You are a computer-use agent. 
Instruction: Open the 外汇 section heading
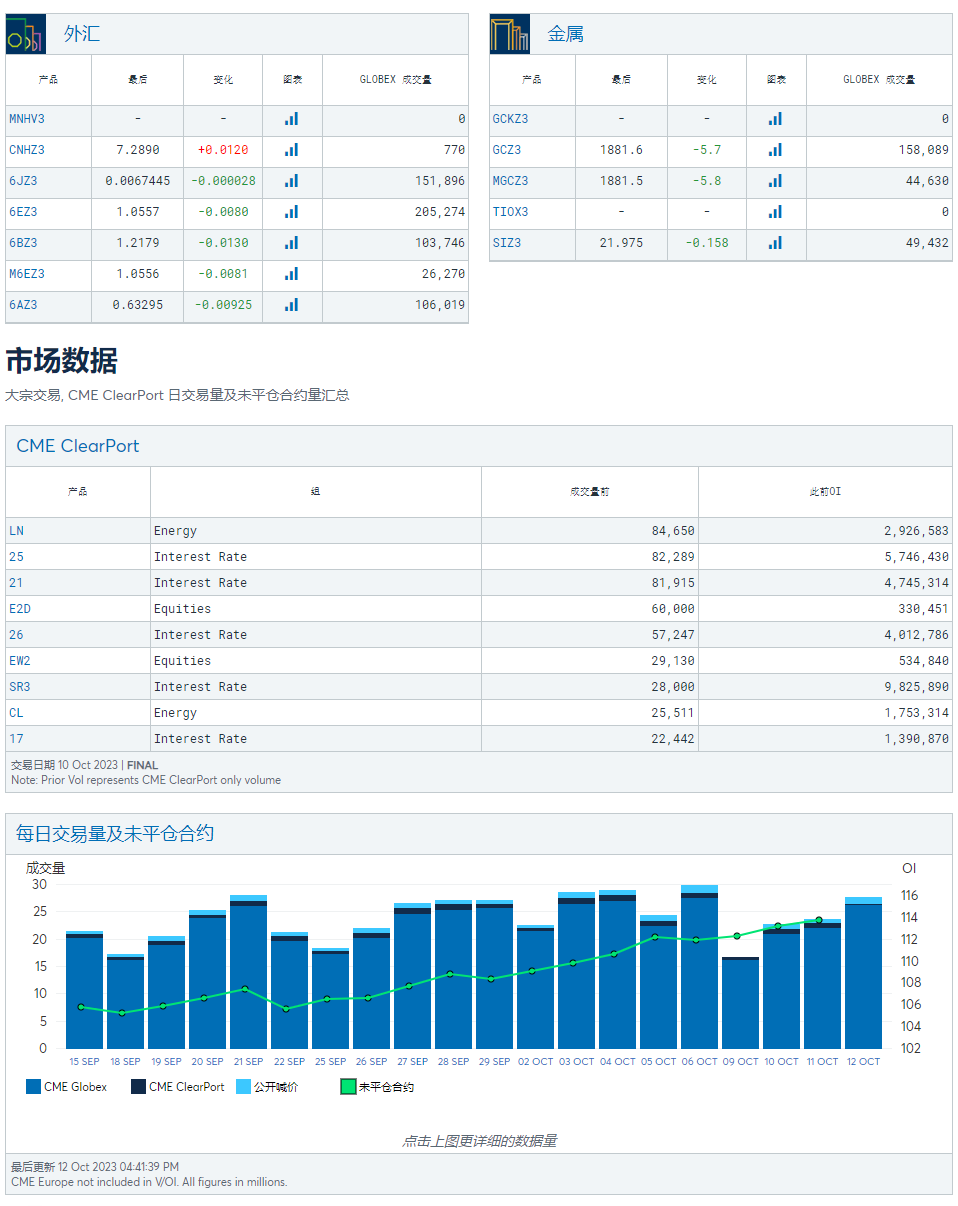[82, 34]
